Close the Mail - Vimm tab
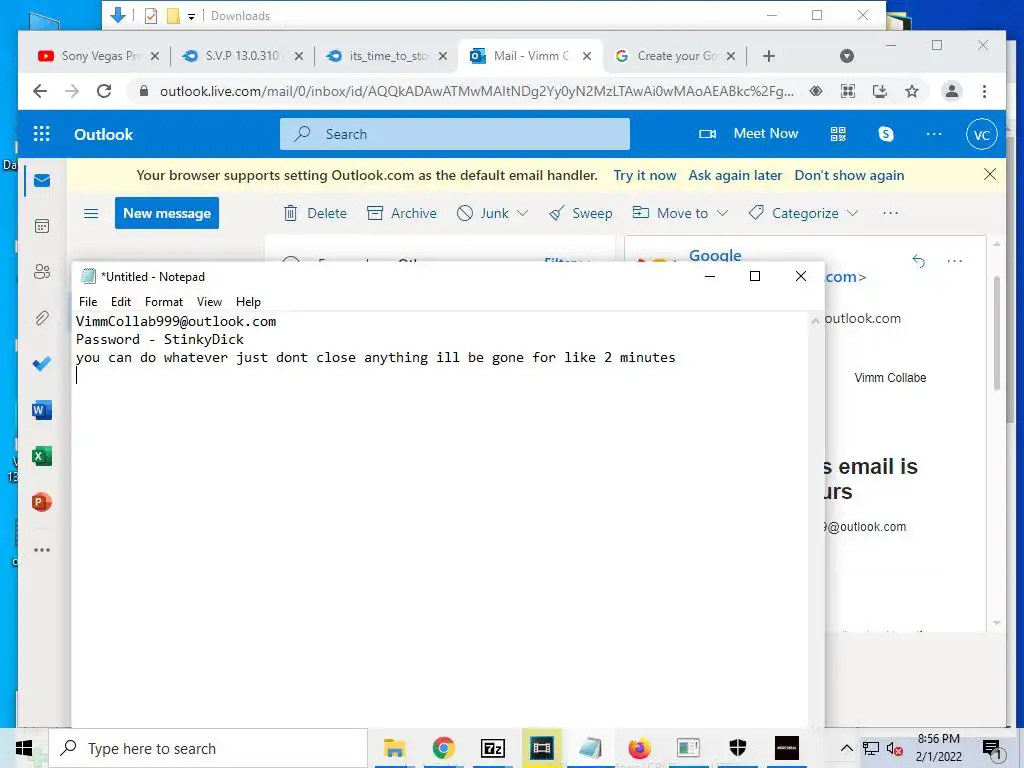Viewport: 1024px width, 768px height. click(586, 56)
